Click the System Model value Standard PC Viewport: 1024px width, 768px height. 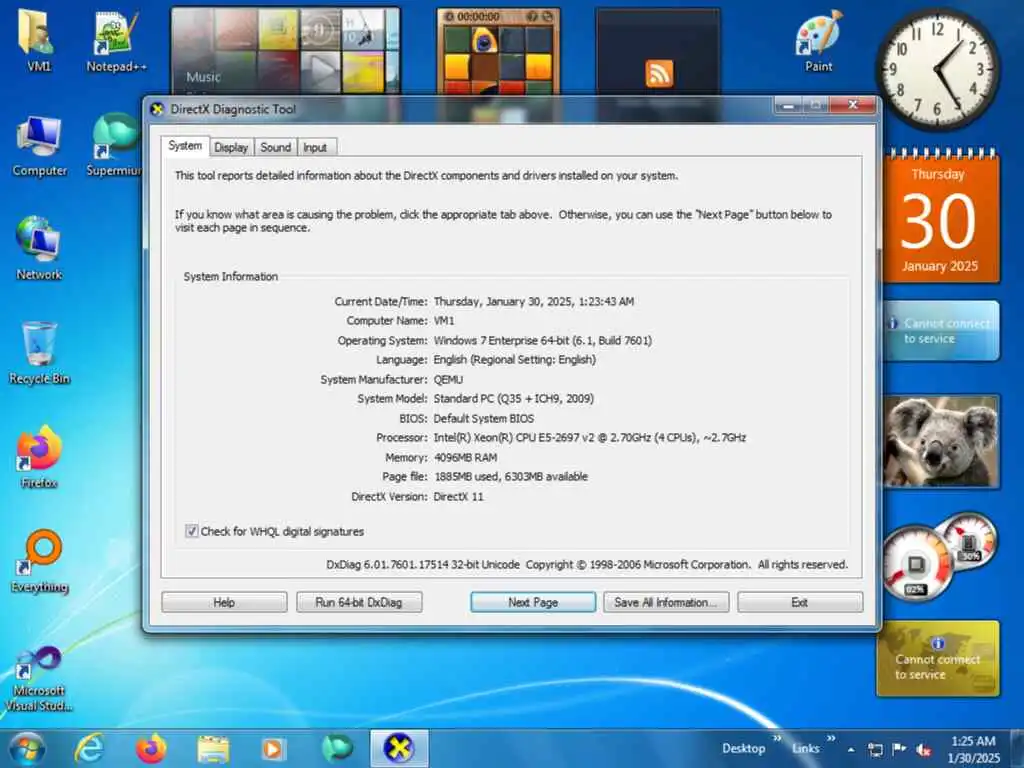coord(513,398)
